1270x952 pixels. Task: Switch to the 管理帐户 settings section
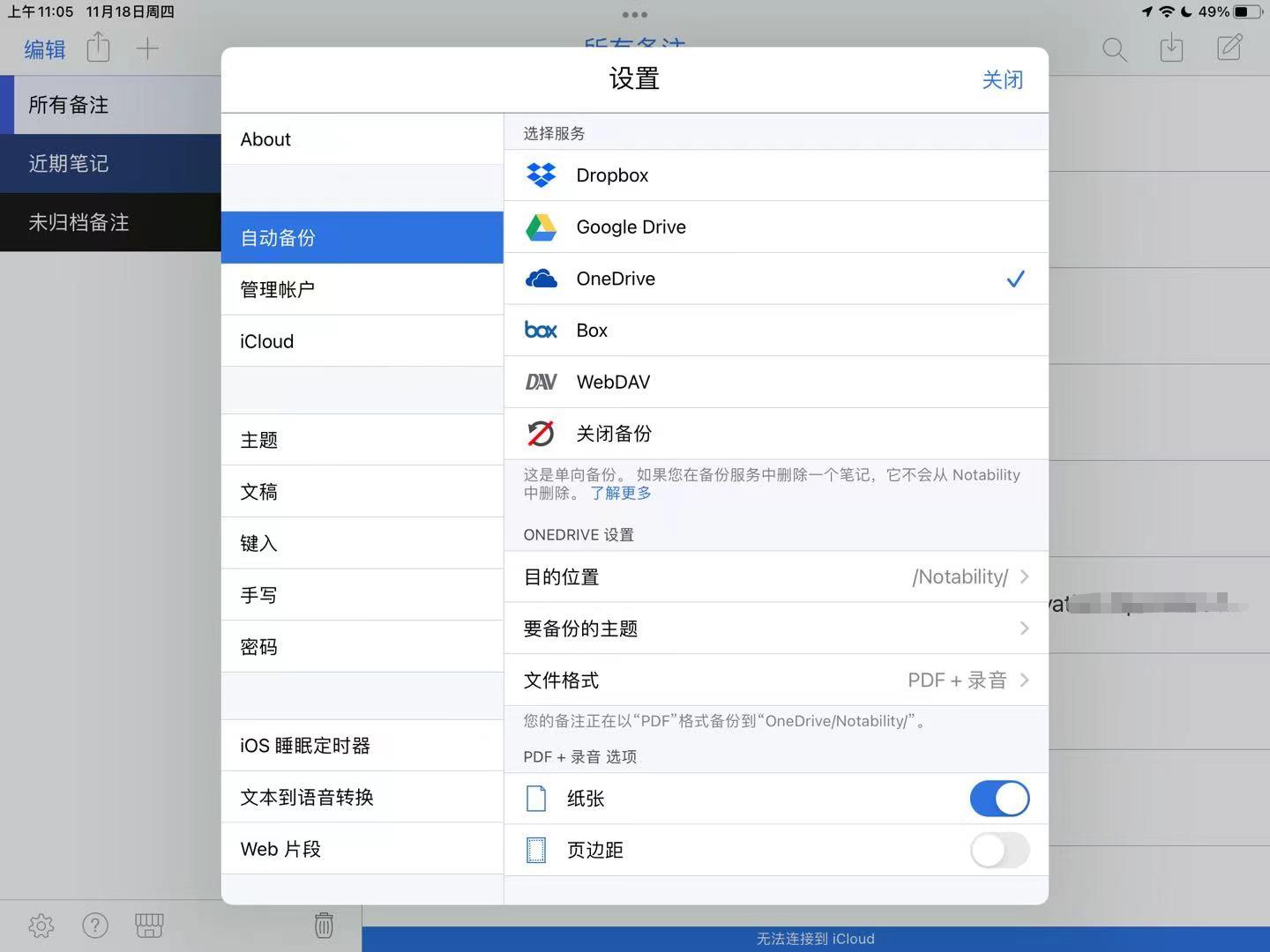pos(277,289)
